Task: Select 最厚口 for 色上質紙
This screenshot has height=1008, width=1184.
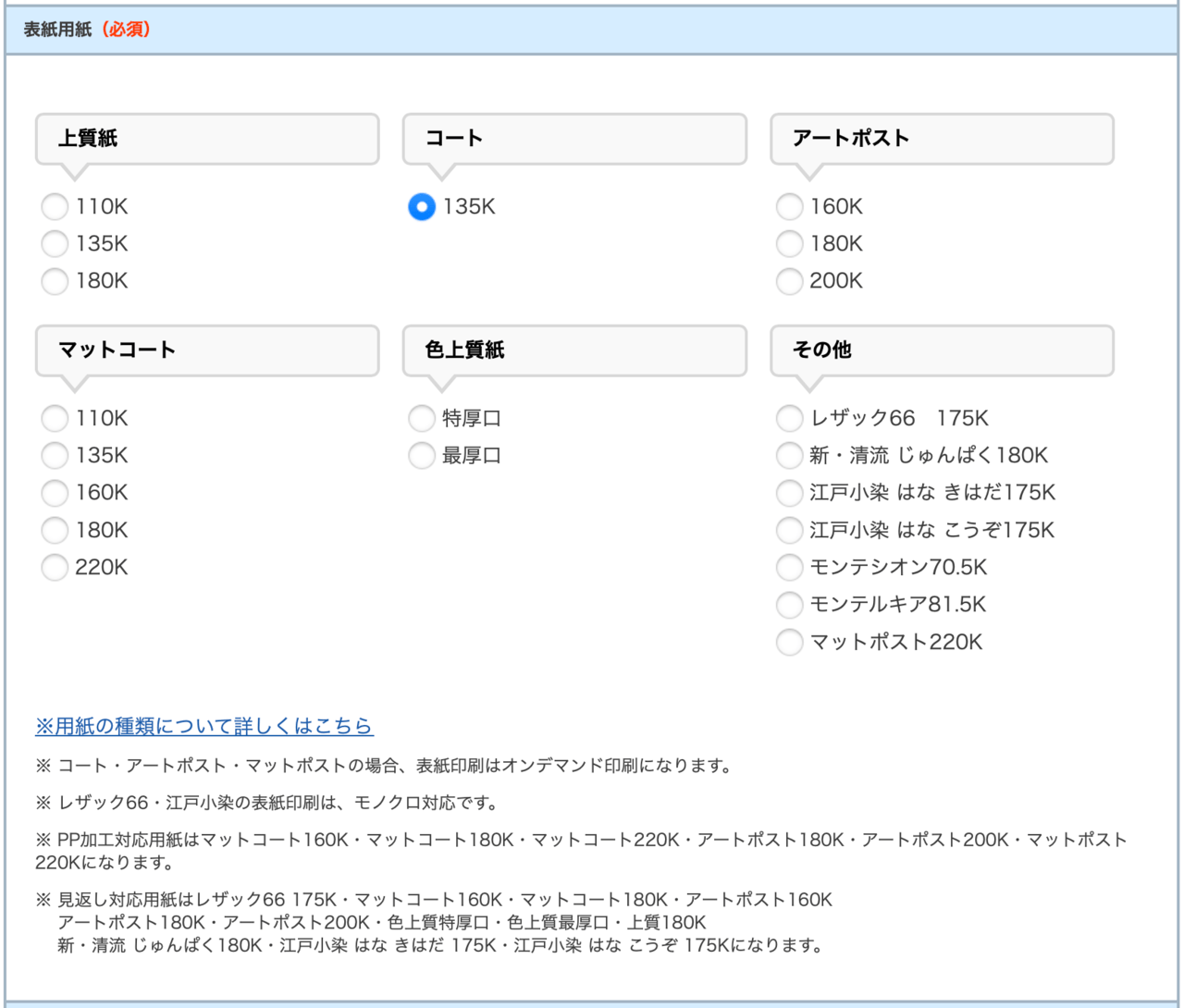Action: [x=421, y=455]
